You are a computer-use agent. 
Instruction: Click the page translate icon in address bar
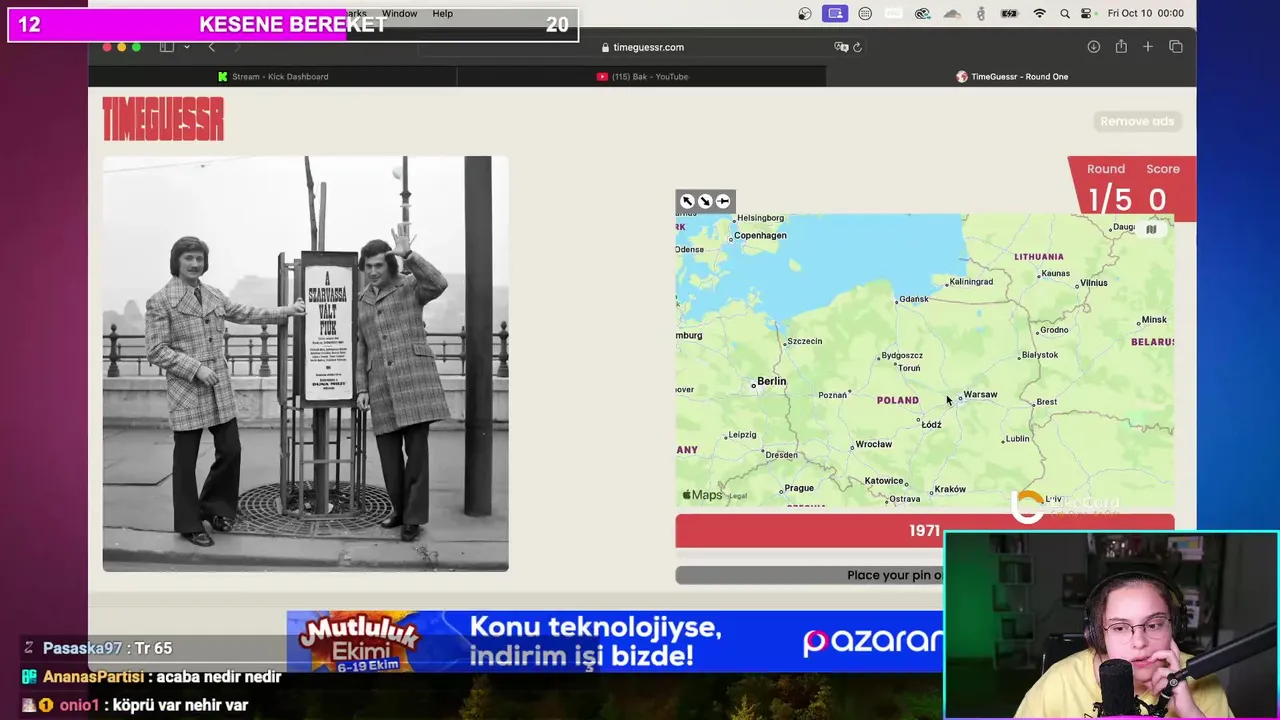click(x=841, y=47)
